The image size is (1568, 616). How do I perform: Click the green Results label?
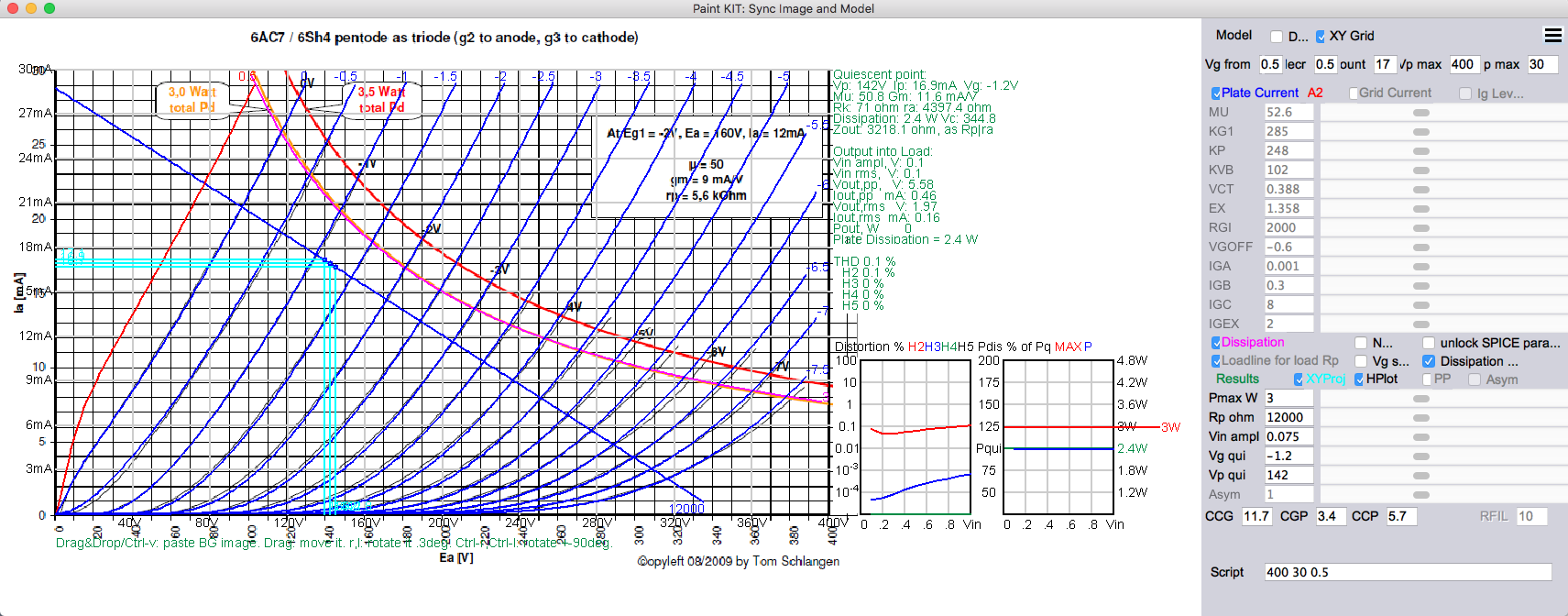click(1237, 379)
